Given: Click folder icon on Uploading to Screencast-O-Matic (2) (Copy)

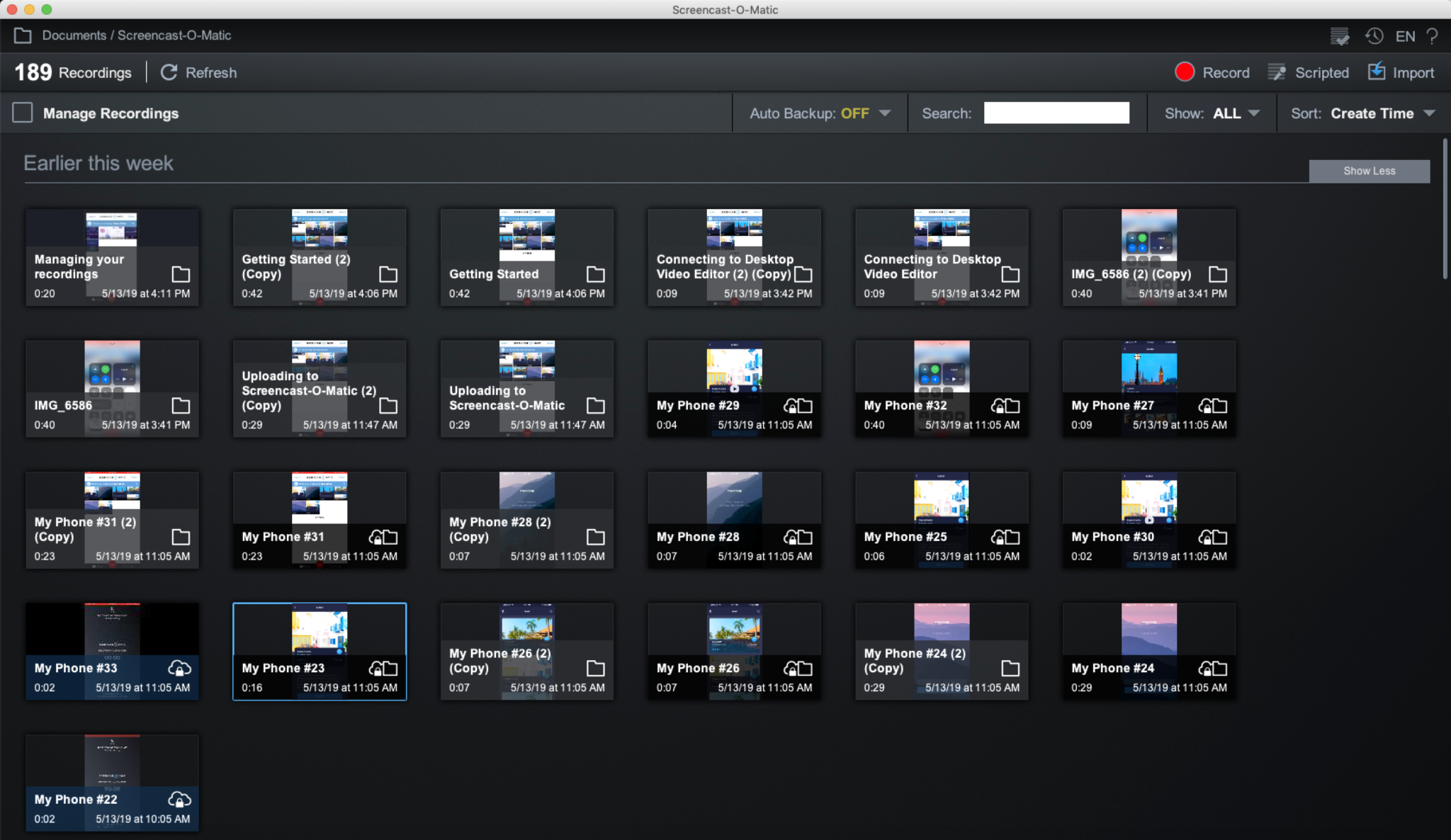Looking at the screenshot, I should coord(388,406).
